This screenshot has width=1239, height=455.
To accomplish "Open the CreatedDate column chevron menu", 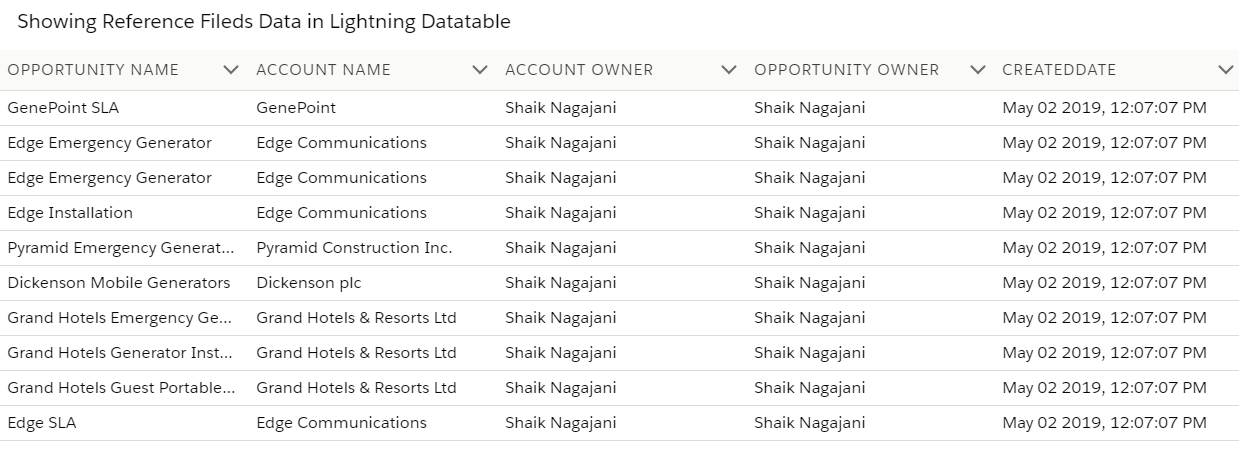I will 1226,70.
